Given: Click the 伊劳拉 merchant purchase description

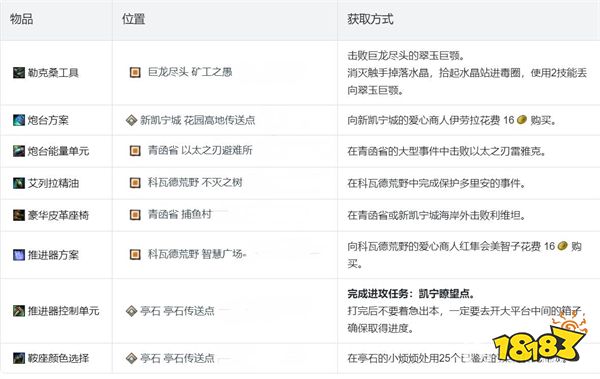Looking at the screenshot, I should 452,120.
